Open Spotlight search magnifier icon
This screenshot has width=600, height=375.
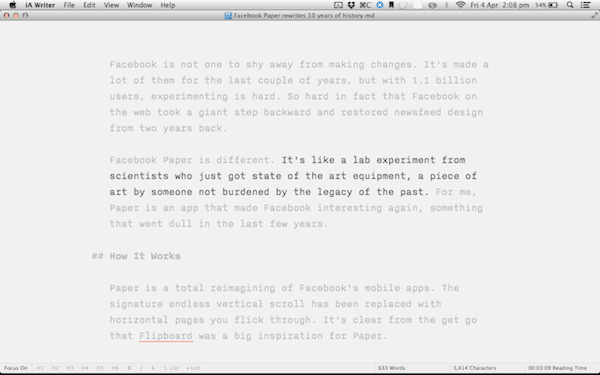[570, 5]
